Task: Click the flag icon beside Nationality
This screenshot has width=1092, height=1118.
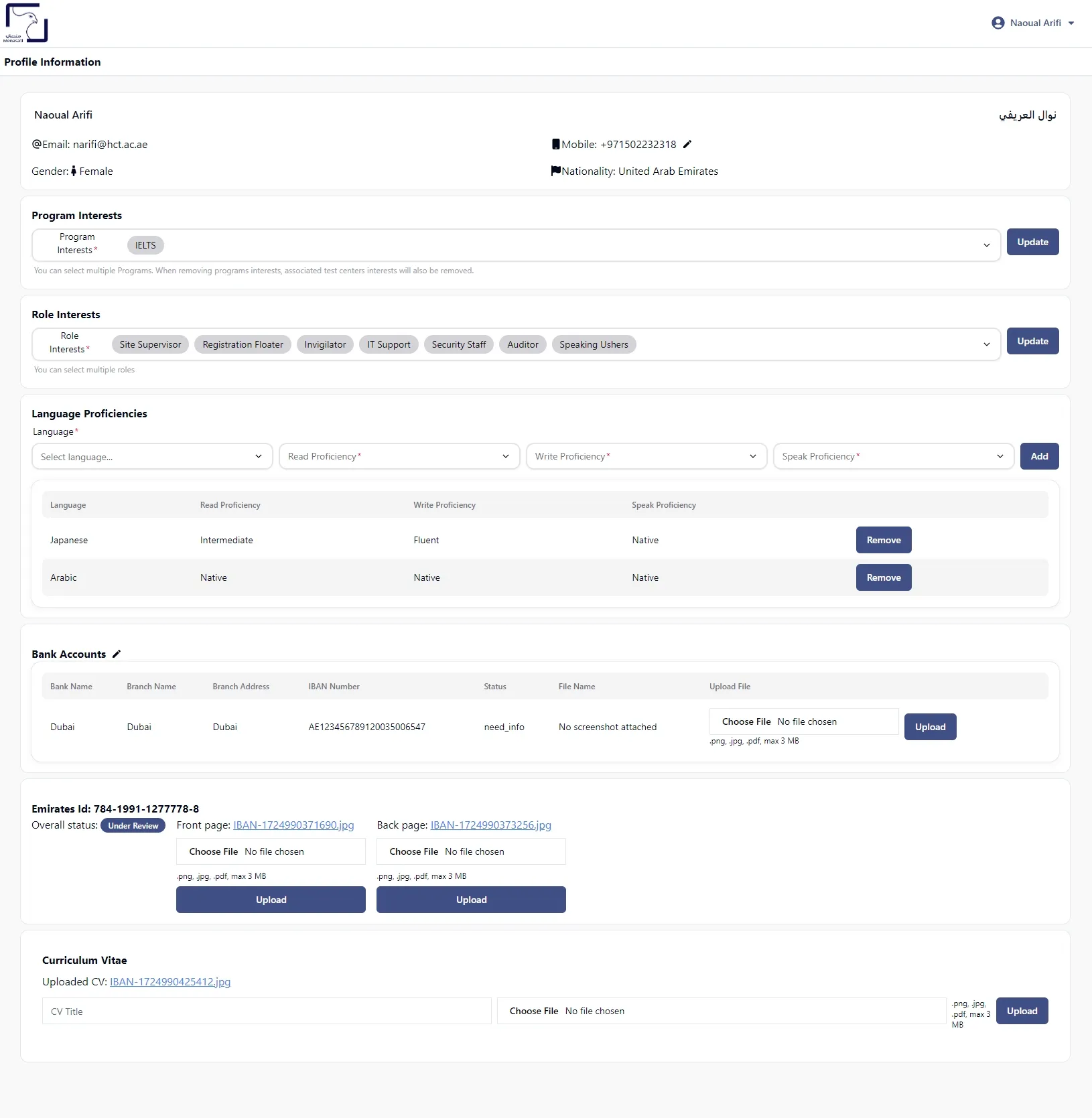Action: pos(556,170)
